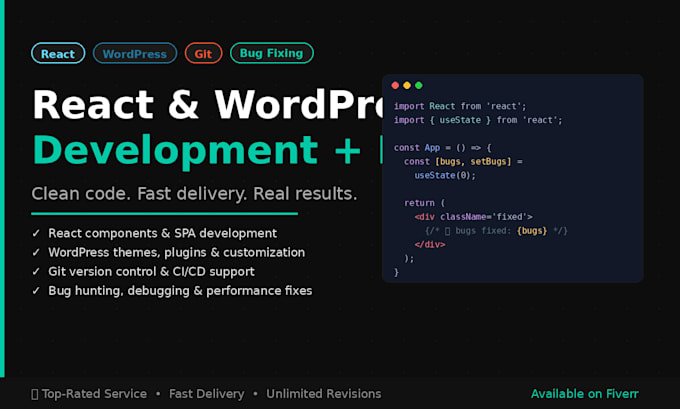This screenshot has height=409, width=680.
Task: Click the checkmark beside React components
Action: tap(36, 233)
